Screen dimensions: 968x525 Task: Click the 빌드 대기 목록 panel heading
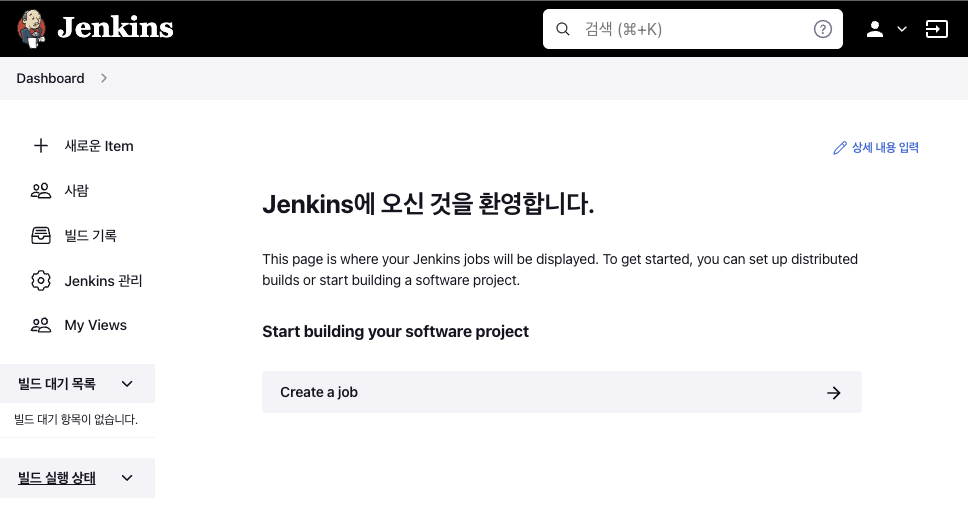[x=57, y=384]
